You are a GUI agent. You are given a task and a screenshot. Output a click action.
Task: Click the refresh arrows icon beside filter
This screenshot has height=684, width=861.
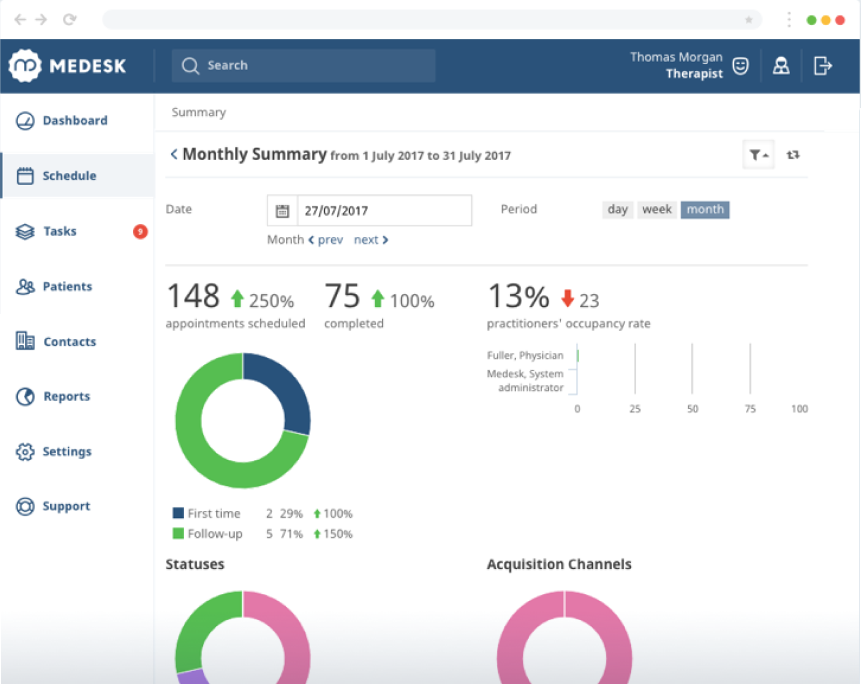[792, 155]
